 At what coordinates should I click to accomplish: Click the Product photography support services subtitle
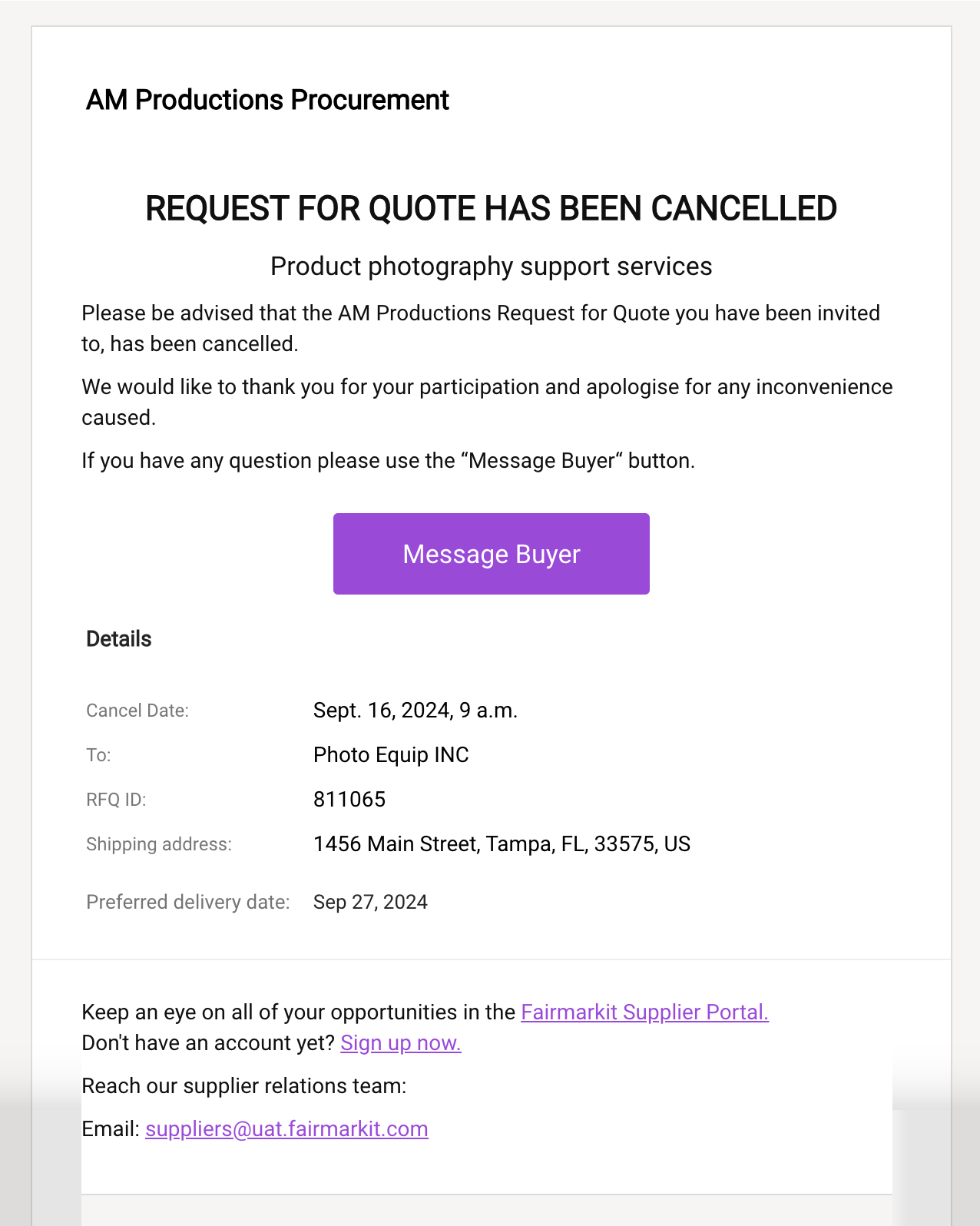(492, 266)
